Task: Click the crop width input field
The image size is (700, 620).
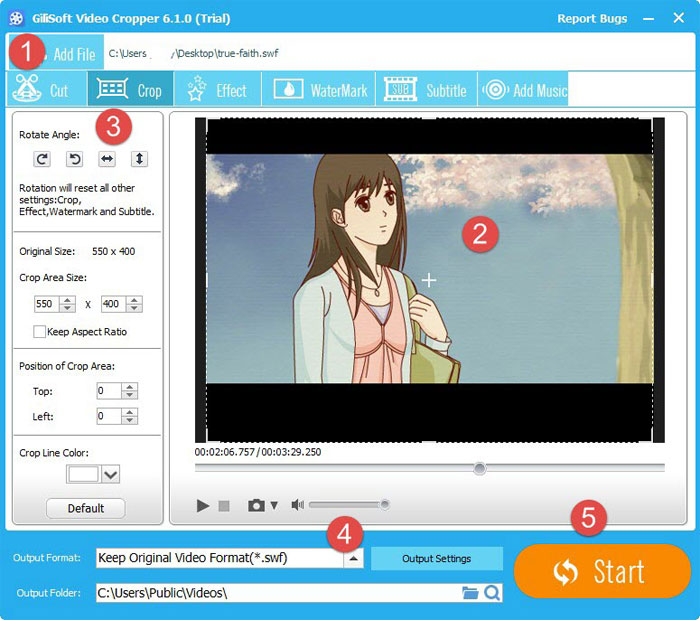Action: point(48,304)
